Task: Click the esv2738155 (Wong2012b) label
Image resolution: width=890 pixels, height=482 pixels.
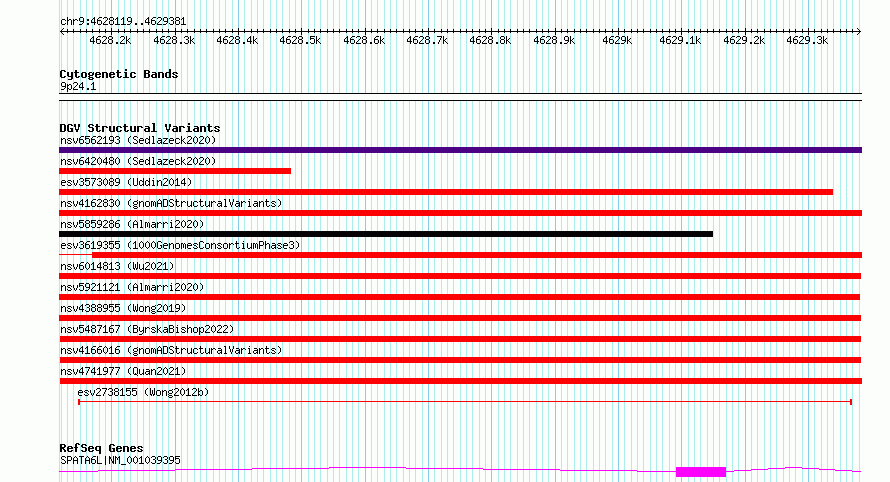Action: pyautogui.click(x=143, y=392)
